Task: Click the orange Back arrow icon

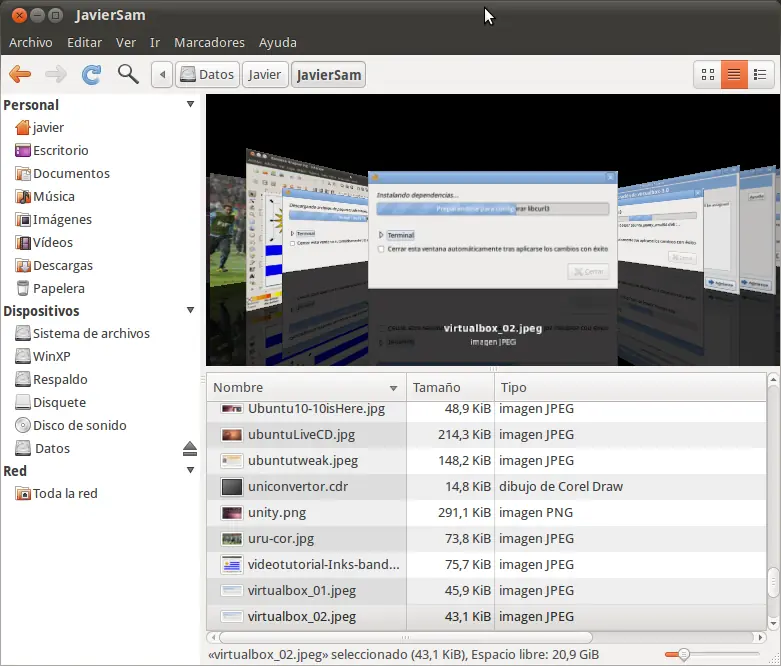Action: [x=20, y=74]
